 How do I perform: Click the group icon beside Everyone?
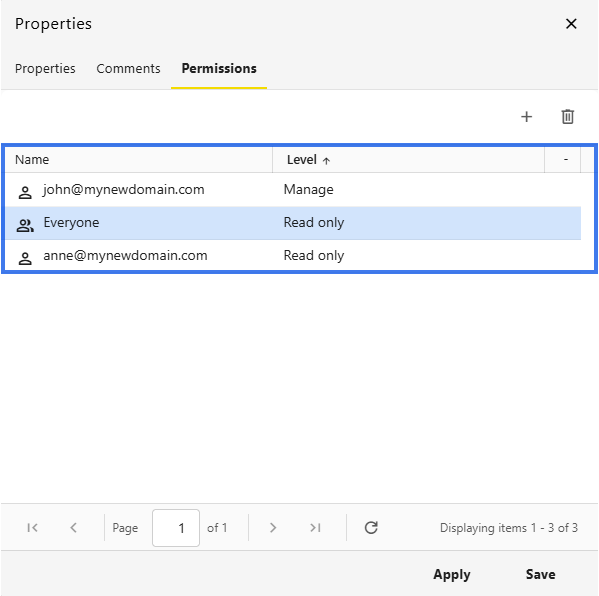[25, 225]
